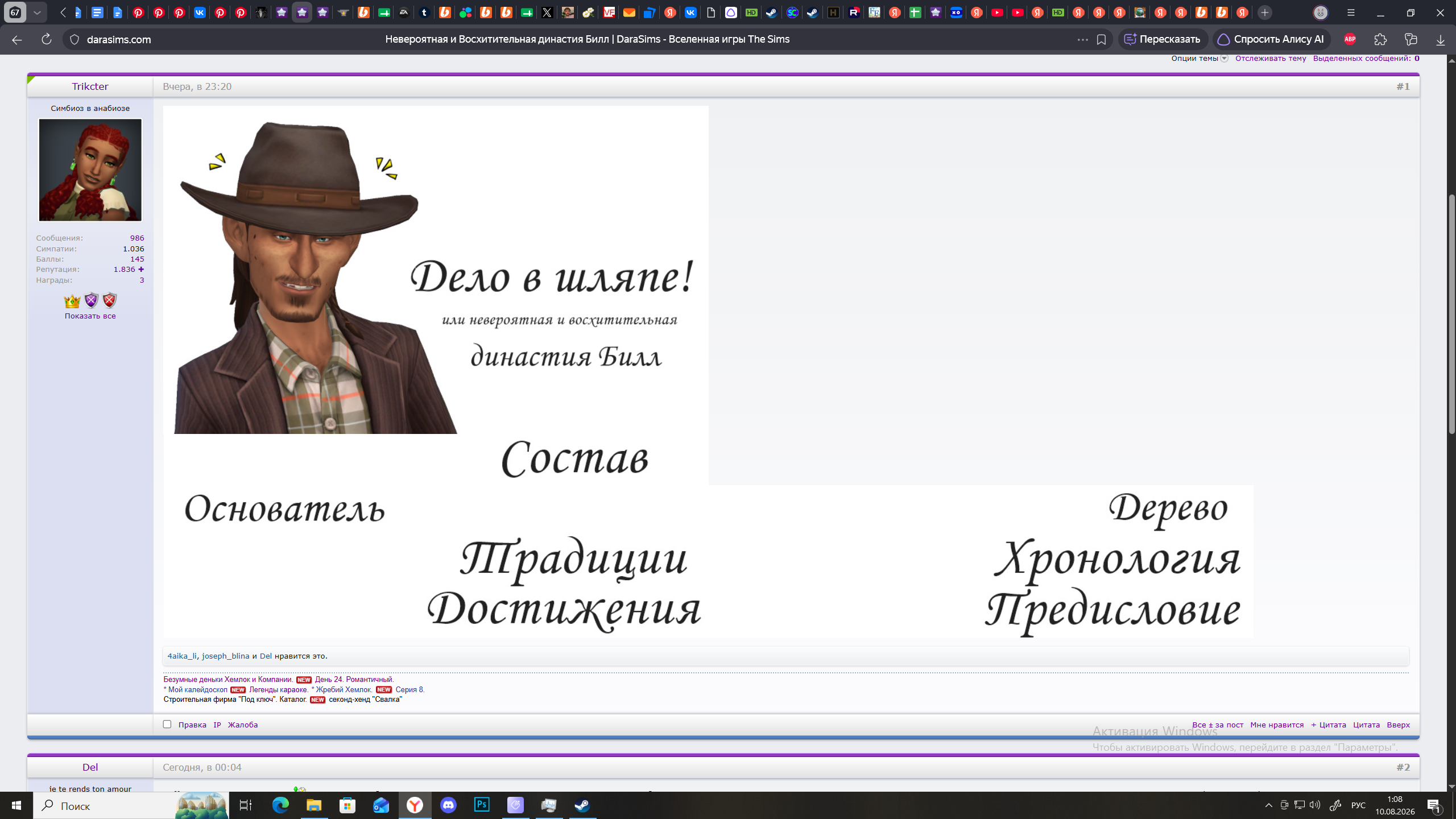The width and height of the screenshot is (1456, 819).
Task: Open Microsoft Store from the taskbar
Action: [348, 805]
